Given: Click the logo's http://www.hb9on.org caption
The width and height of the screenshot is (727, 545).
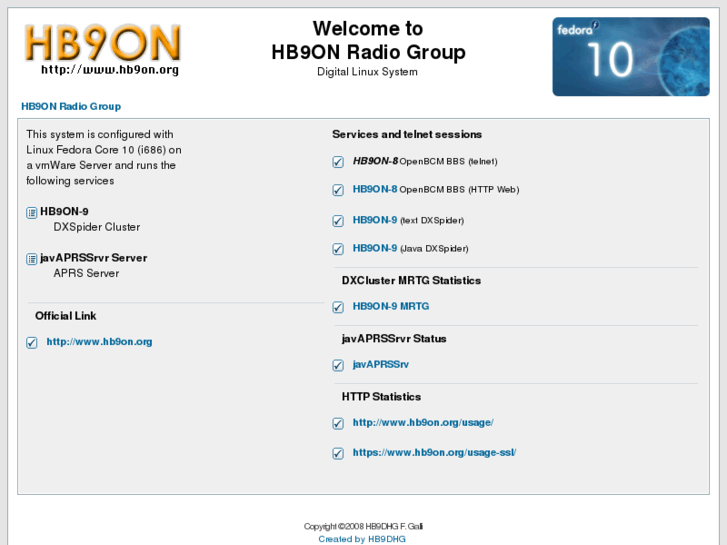Looking at the screenshot, I should [110, 70].
